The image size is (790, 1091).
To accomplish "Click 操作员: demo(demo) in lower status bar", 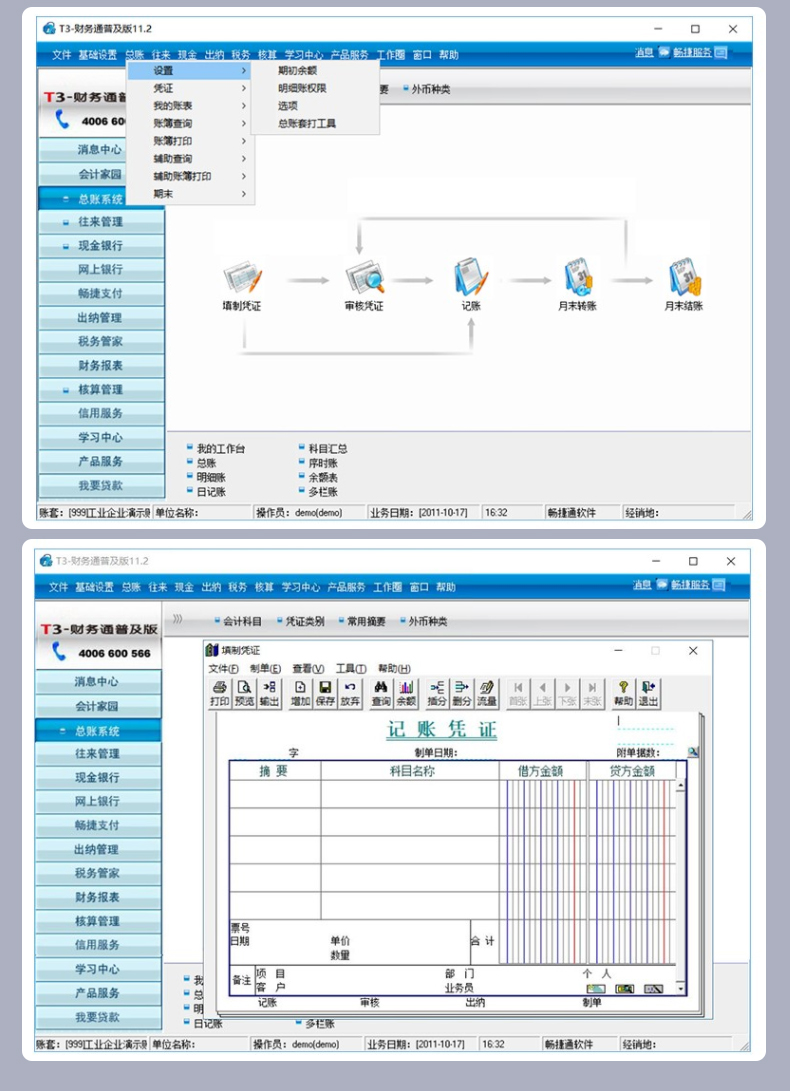I will point(296,1044).
